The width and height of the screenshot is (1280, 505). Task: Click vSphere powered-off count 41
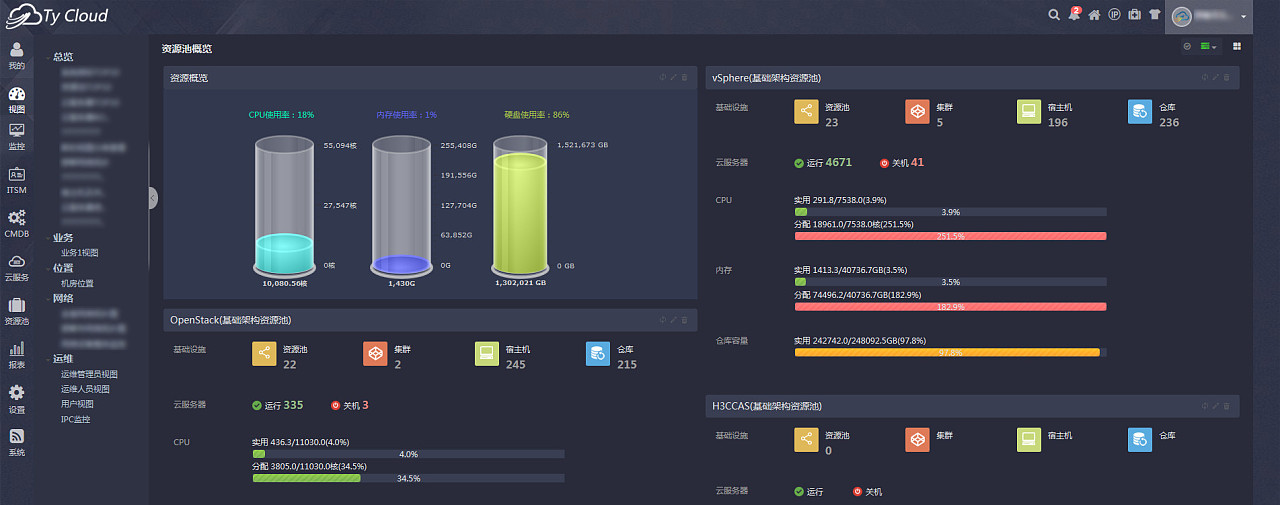click(917, 162)
